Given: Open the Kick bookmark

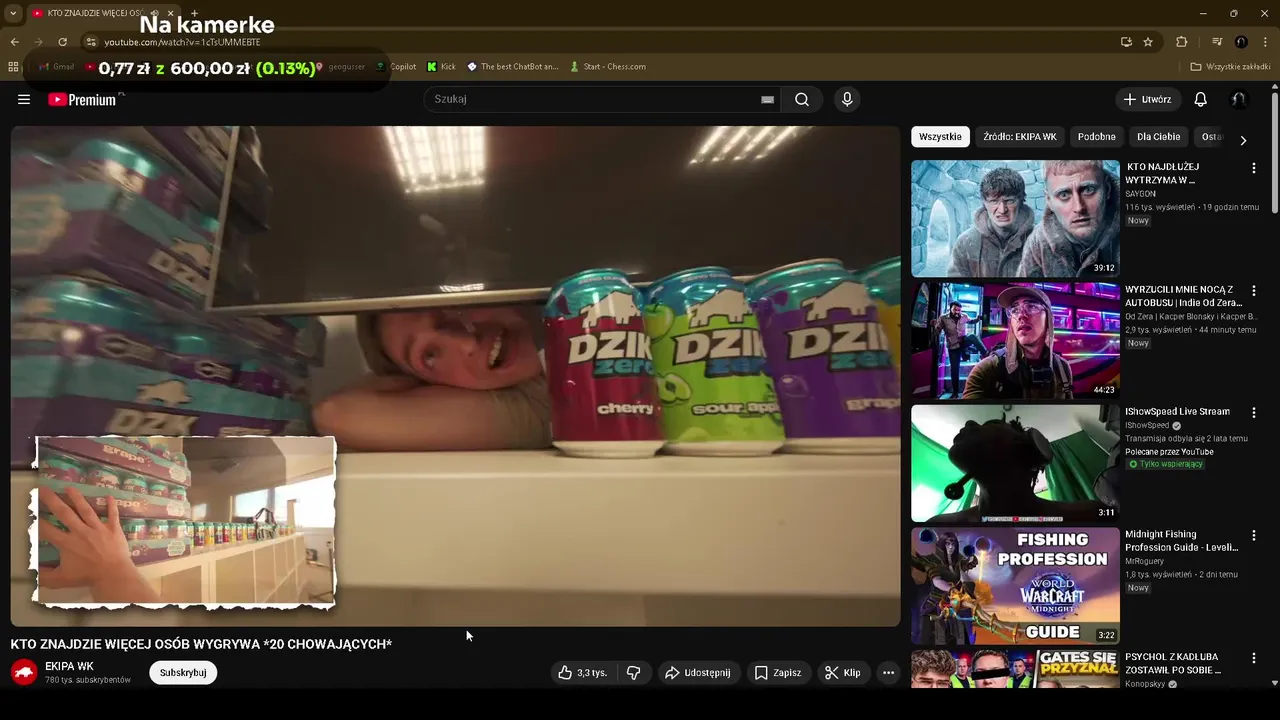Looking at the screenshot, I should pyautogui.click(x=441, y=67).
